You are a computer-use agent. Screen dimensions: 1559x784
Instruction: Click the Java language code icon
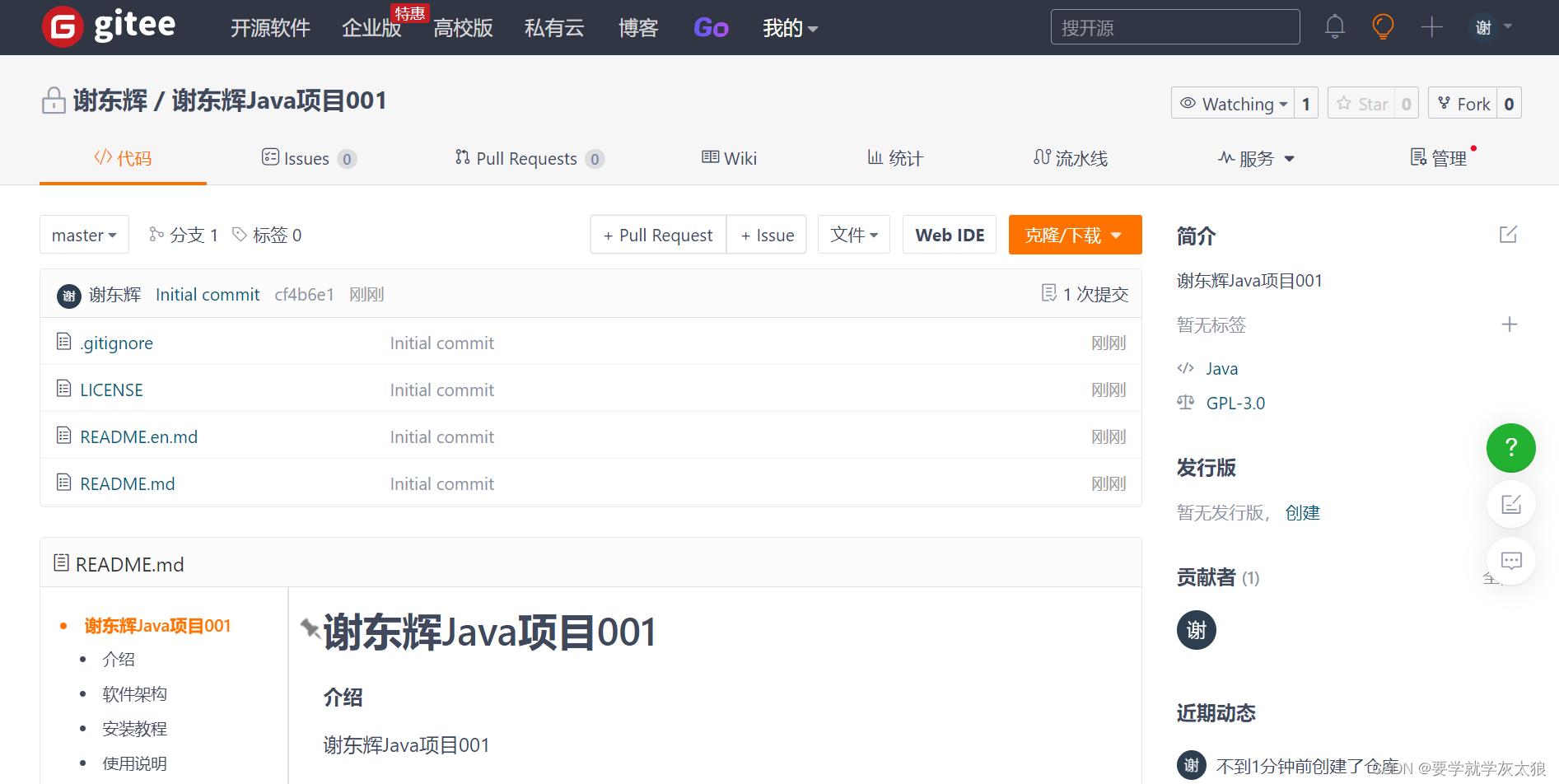[x=1185, y=368]
